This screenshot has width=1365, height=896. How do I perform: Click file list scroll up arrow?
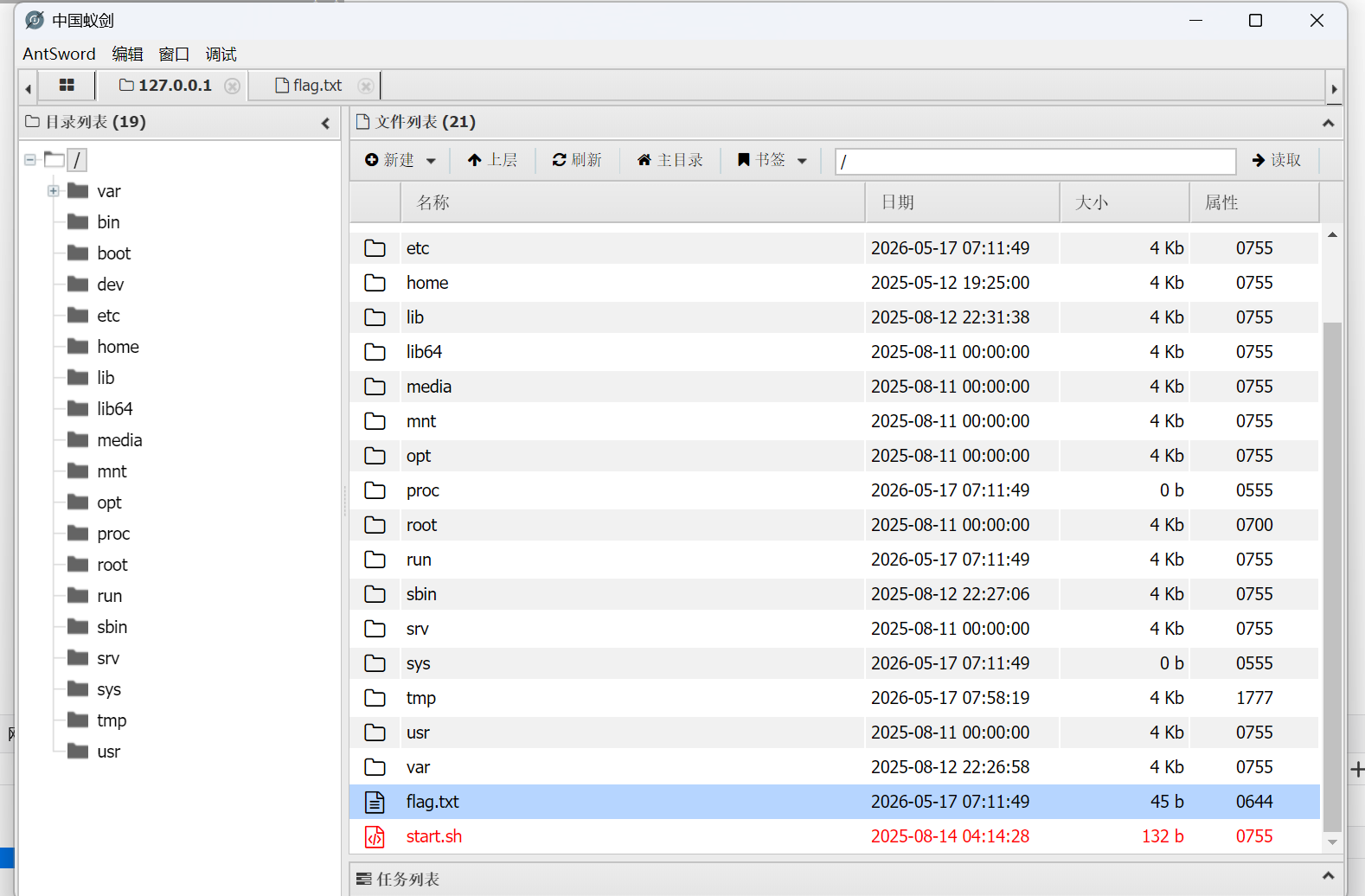point(1332,235)
